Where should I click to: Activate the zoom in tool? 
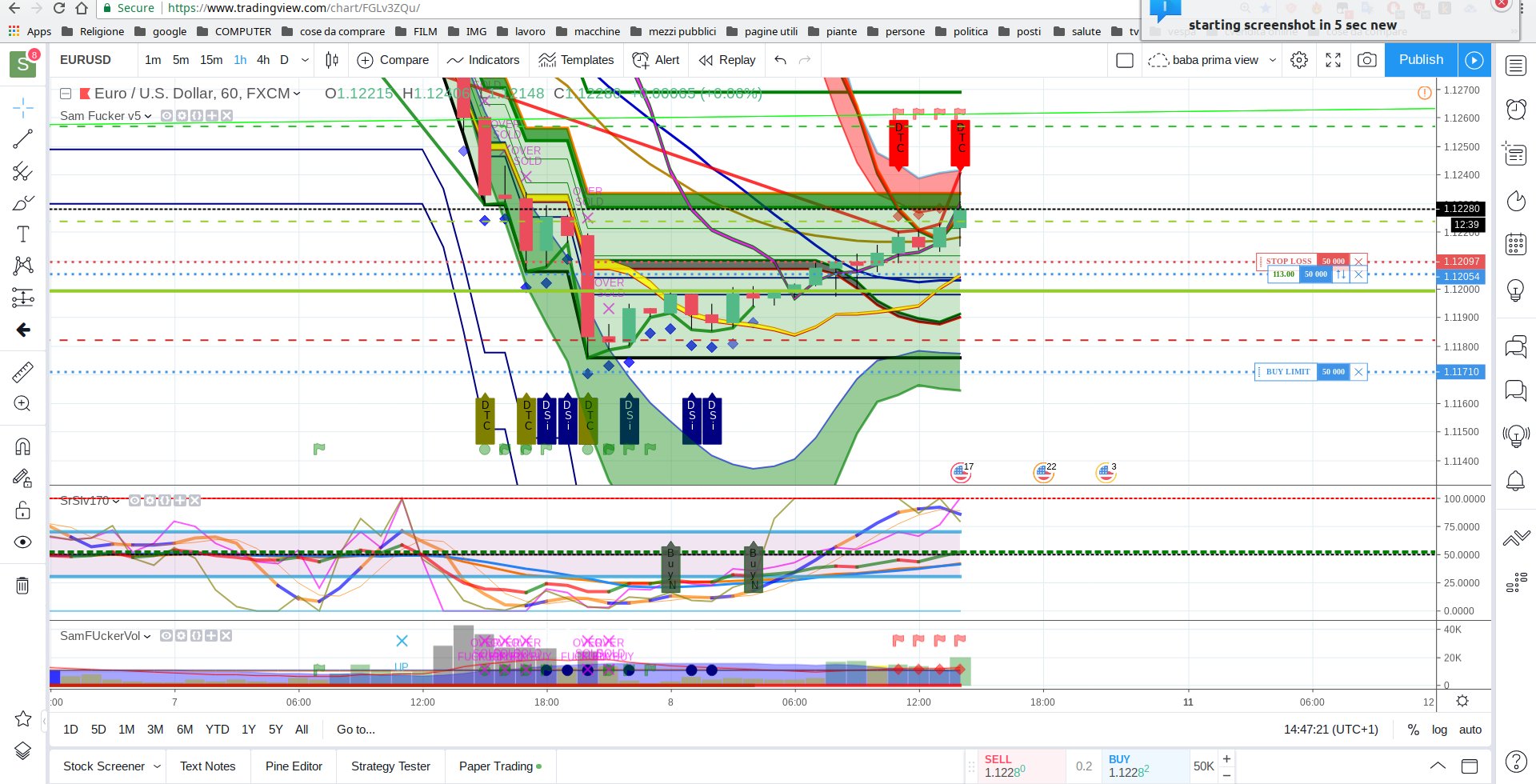22,404
